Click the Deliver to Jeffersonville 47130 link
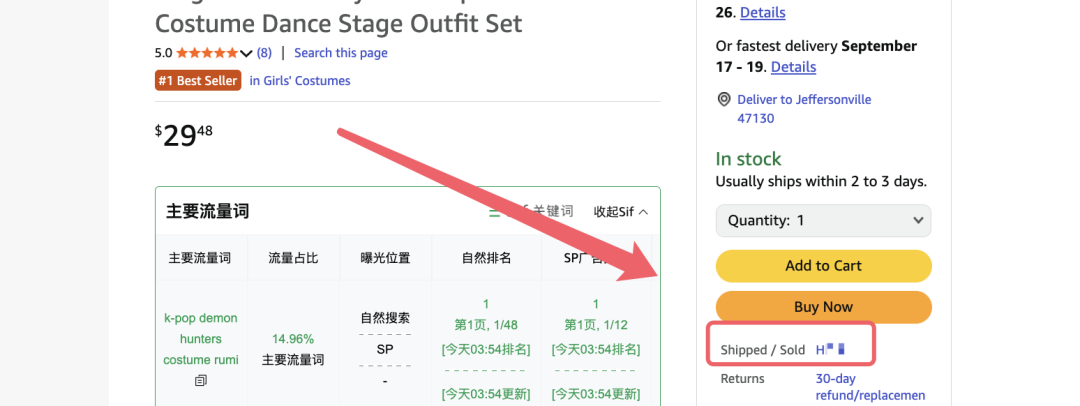 coord(804,109)
